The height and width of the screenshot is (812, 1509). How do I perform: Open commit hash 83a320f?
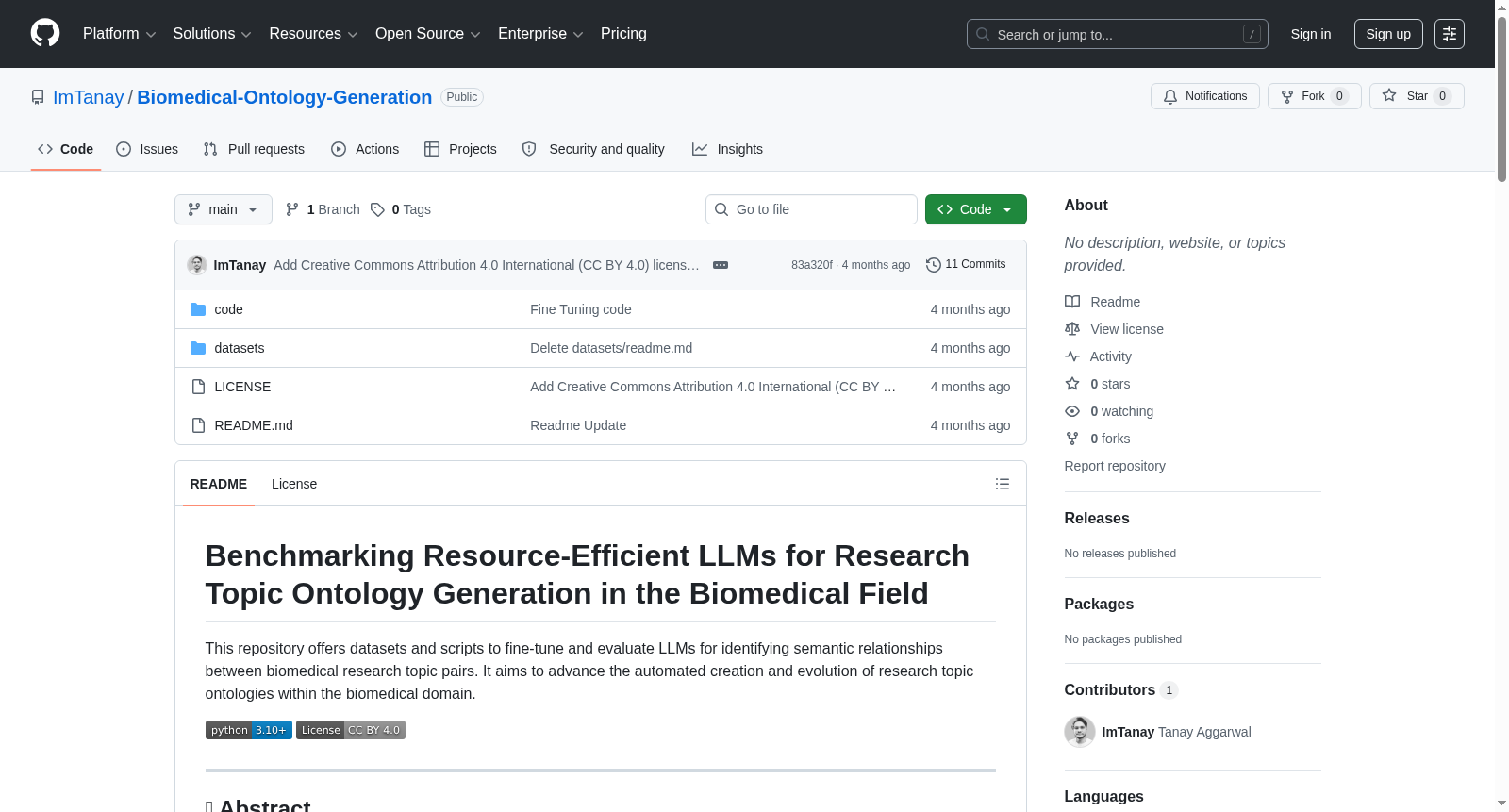812,265
